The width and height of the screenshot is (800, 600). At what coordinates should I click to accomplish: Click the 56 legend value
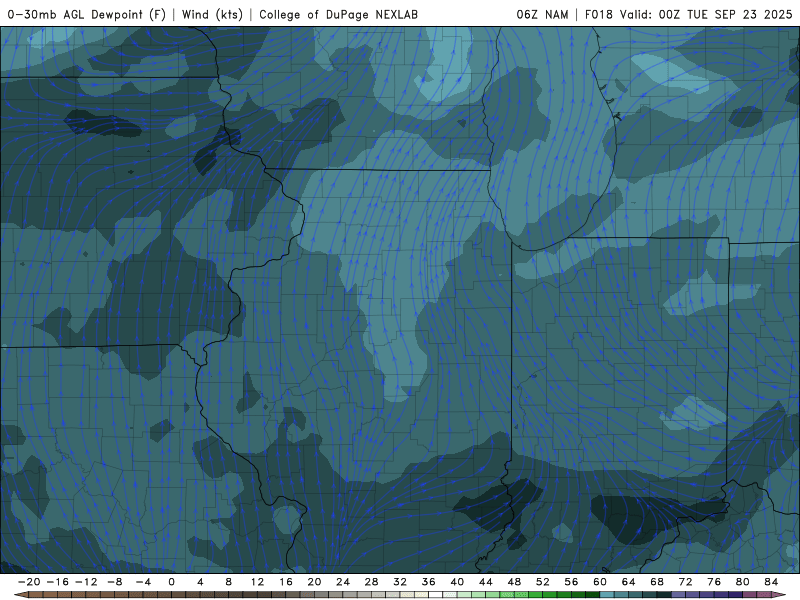pyautogui.click(x=571, y=582)
